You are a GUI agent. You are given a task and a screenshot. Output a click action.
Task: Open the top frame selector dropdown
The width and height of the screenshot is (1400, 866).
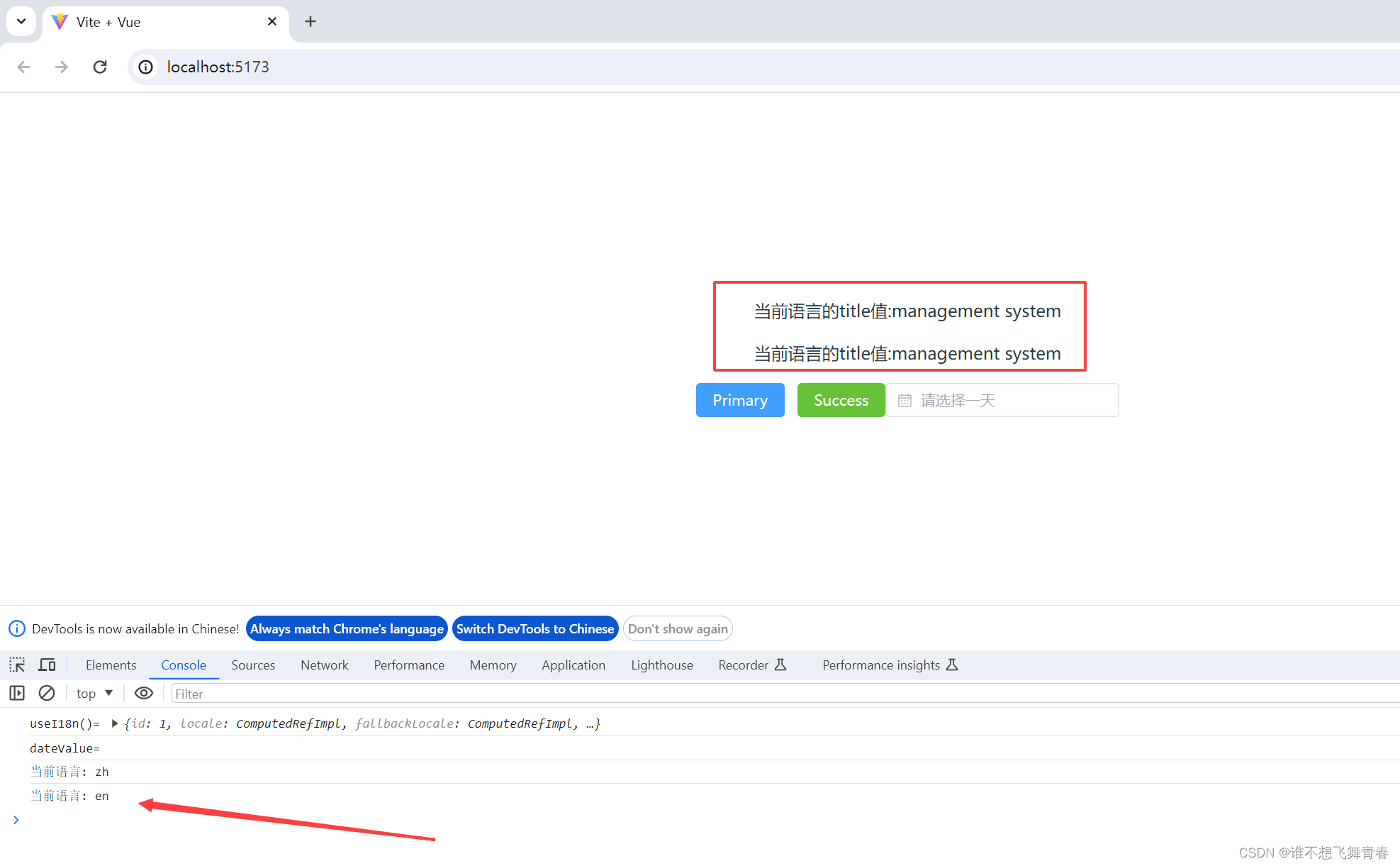[92, 693]
